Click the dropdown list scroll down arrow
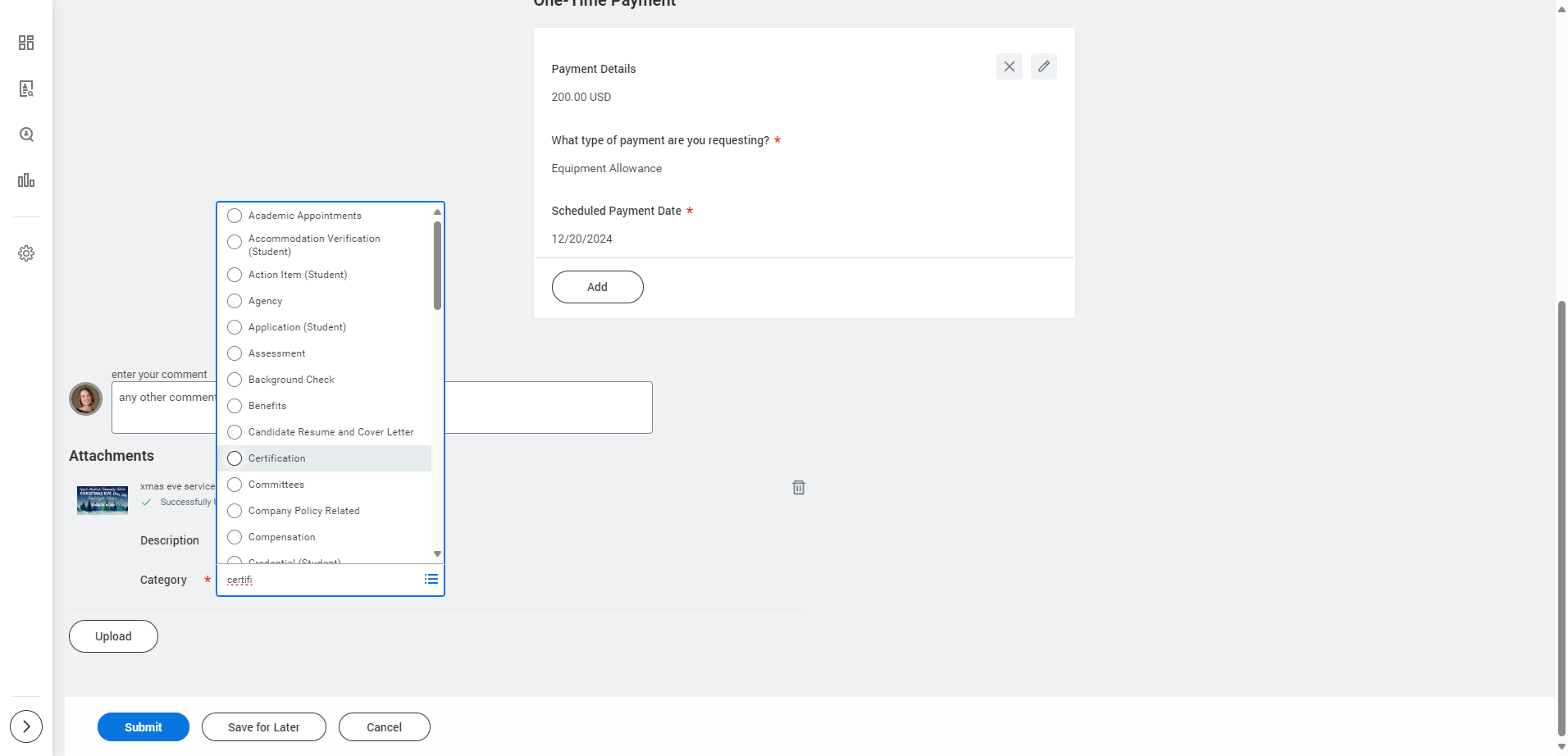Viewport: 1568px width, 756px height. (x=437, y=554)
